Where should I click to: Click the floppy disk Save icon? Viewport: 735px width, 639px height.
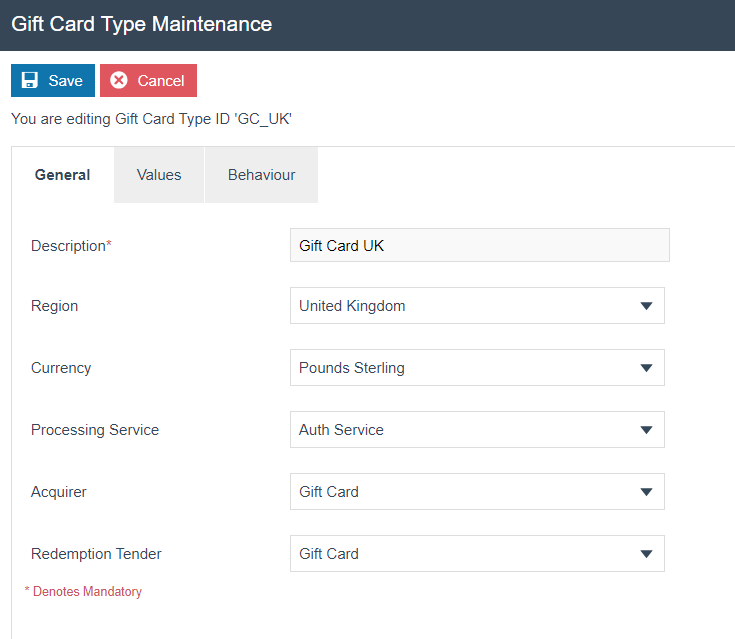(30, 81)
